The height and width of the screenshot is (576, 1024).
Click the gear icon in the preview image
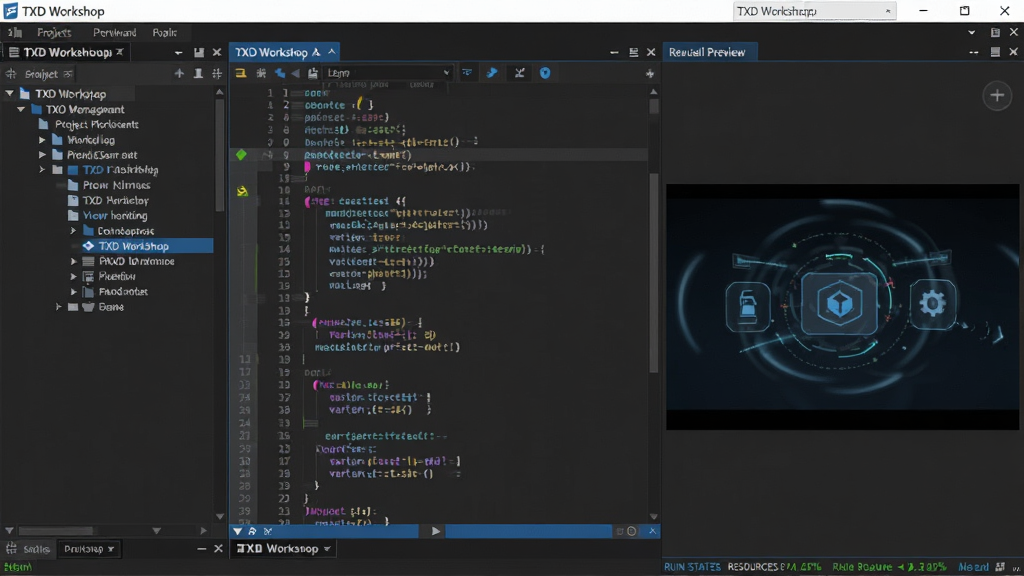point(932,304)
